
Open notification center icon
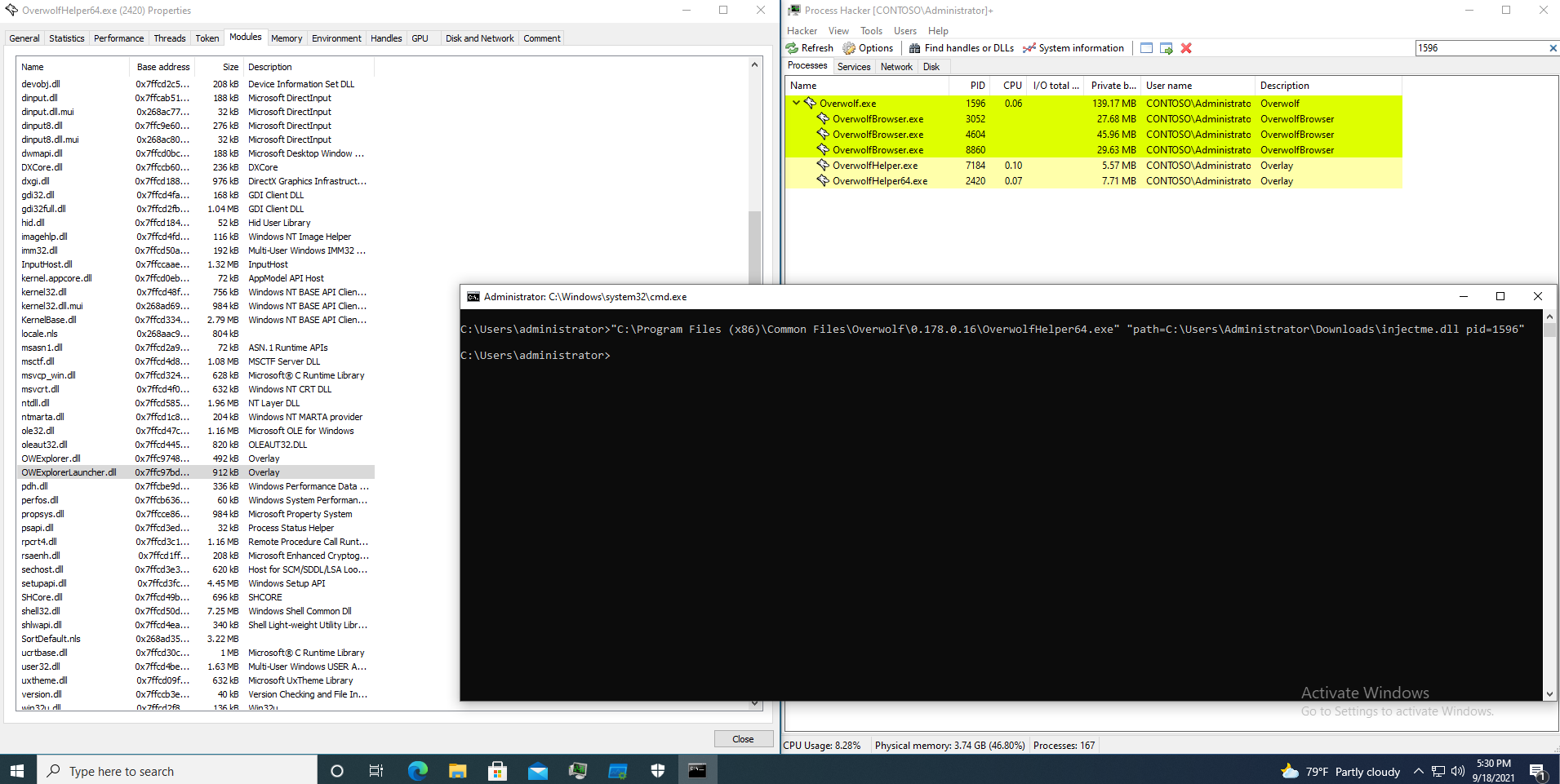(x=1537, y=771)
